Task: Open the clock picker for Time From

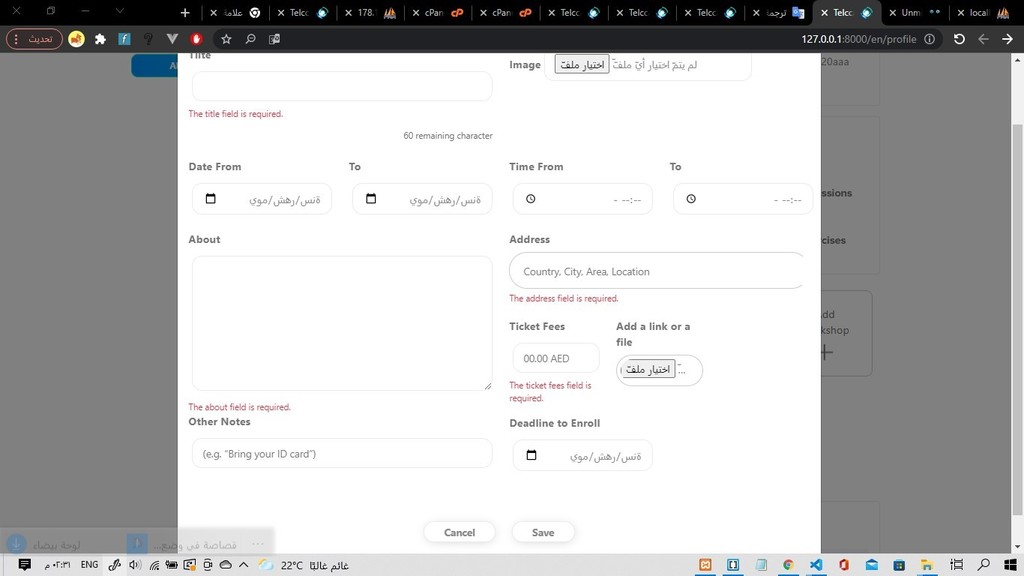Action: point(531,199)
